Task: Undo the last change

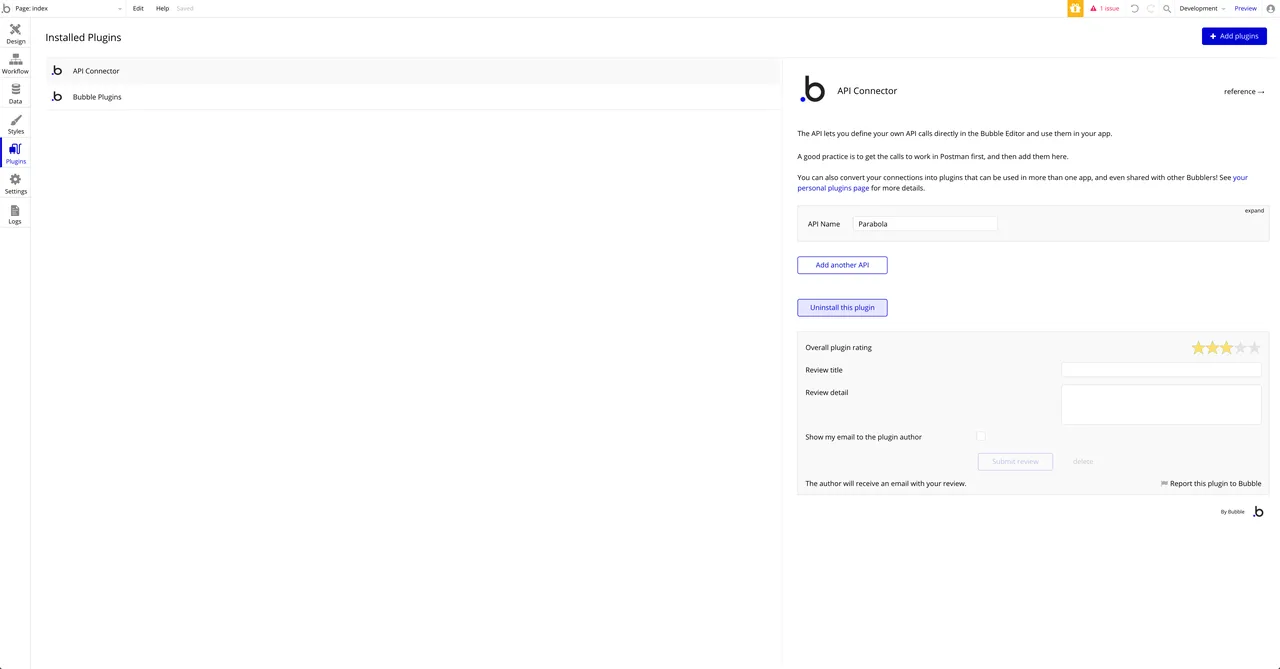Action: 1134,8
